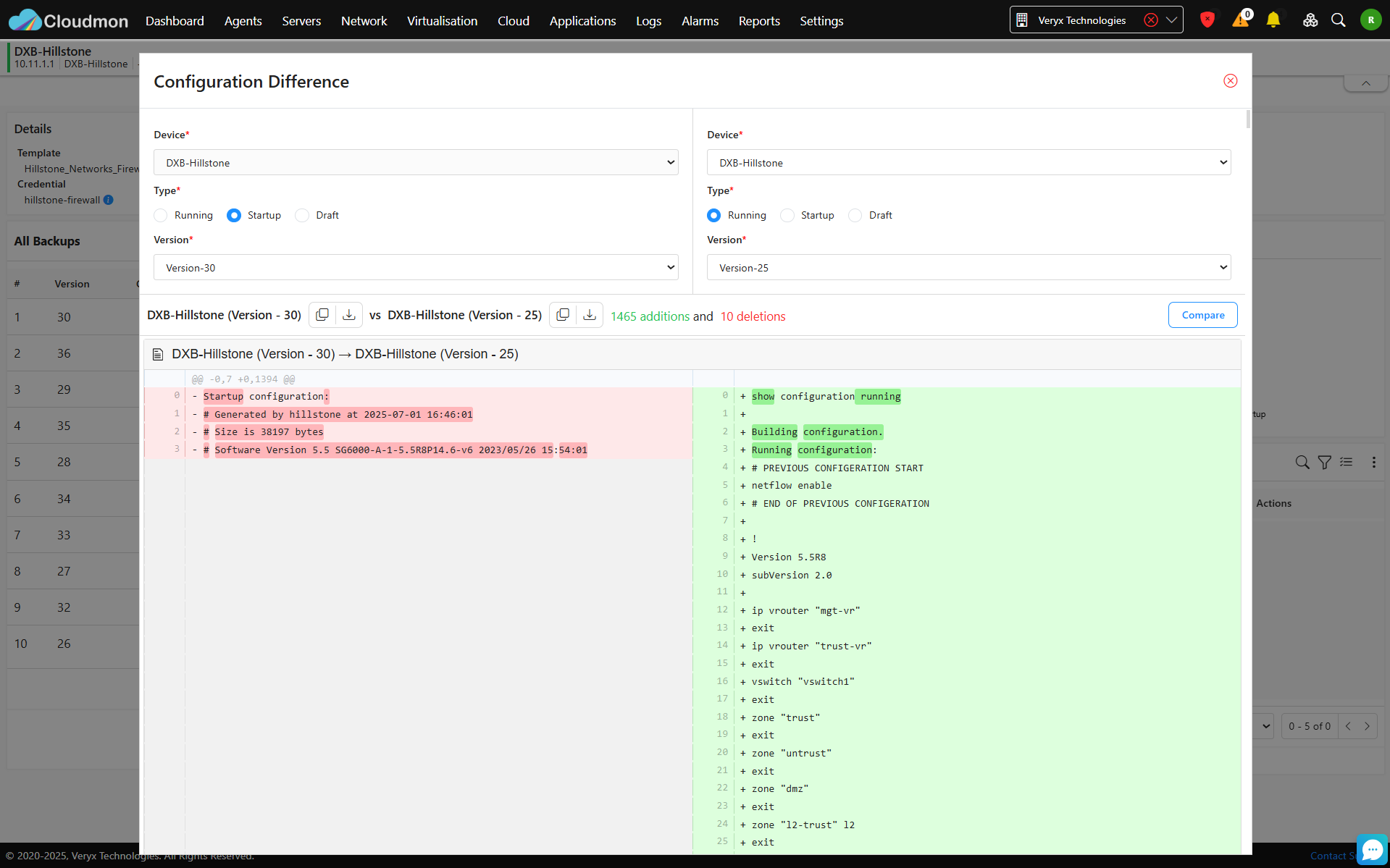Screen dimensions: 1390x868
Task: Download the Version - 25 configuration
Action: point(590,315)
